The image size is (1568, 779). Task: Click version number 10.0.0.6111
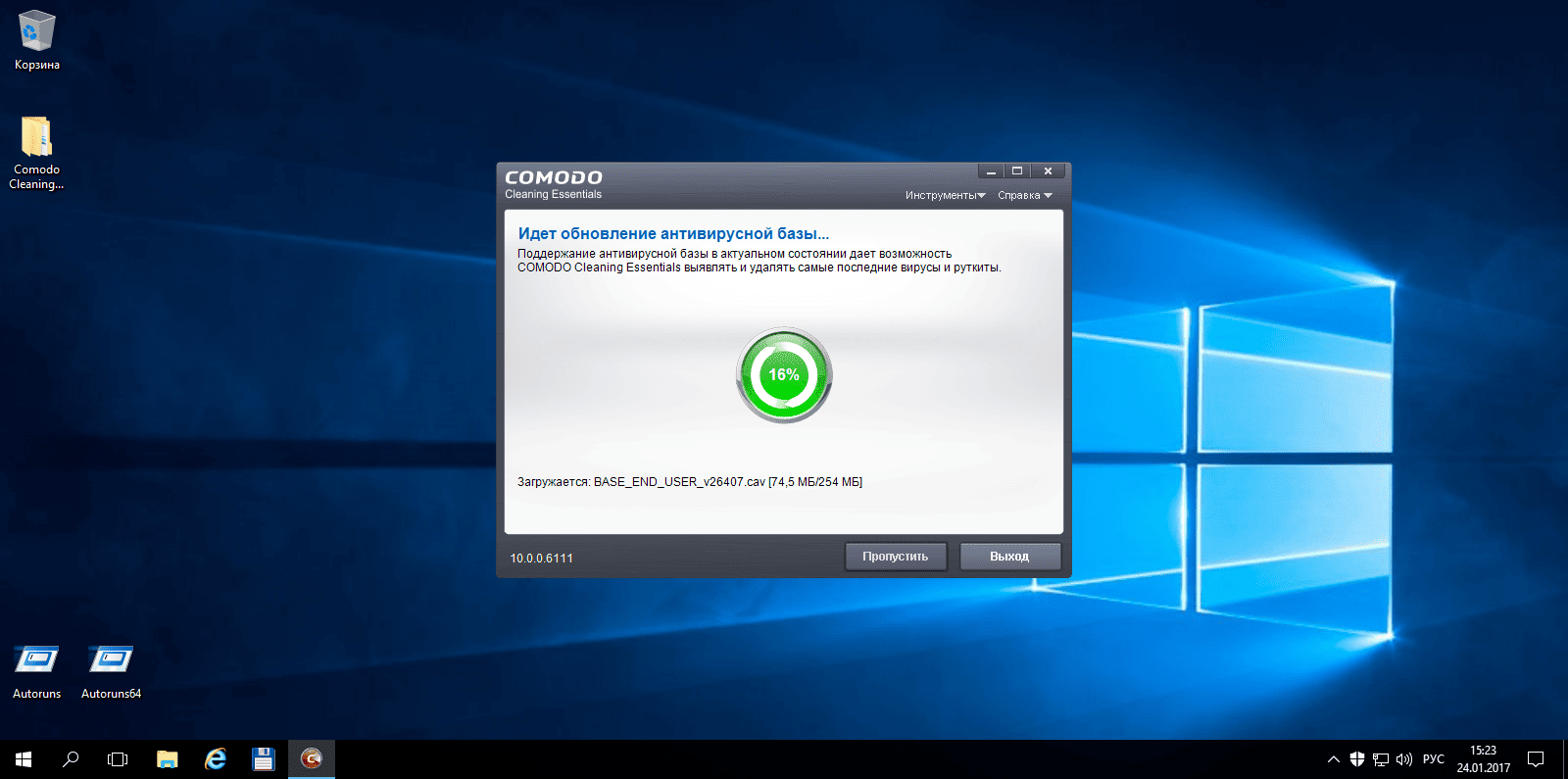[541, 559]
